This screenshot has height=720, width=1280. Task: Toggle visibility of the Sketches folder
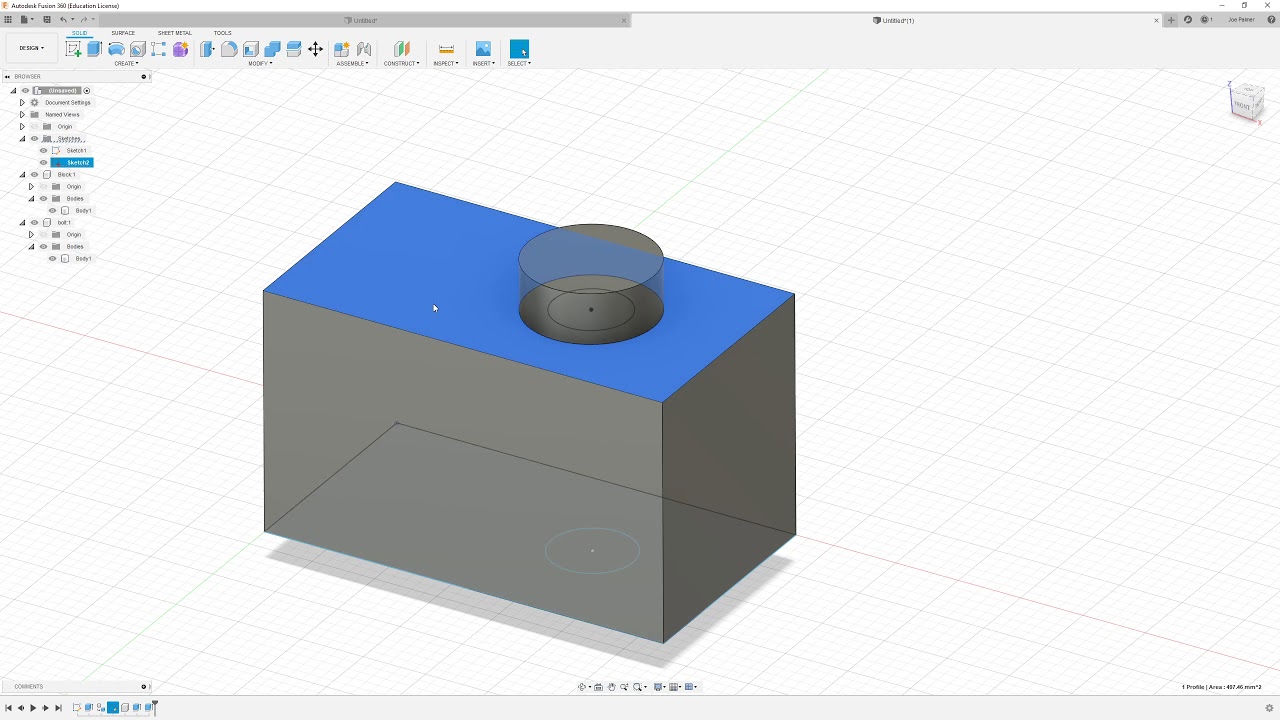pyautogui.click(x=34, y=139)
